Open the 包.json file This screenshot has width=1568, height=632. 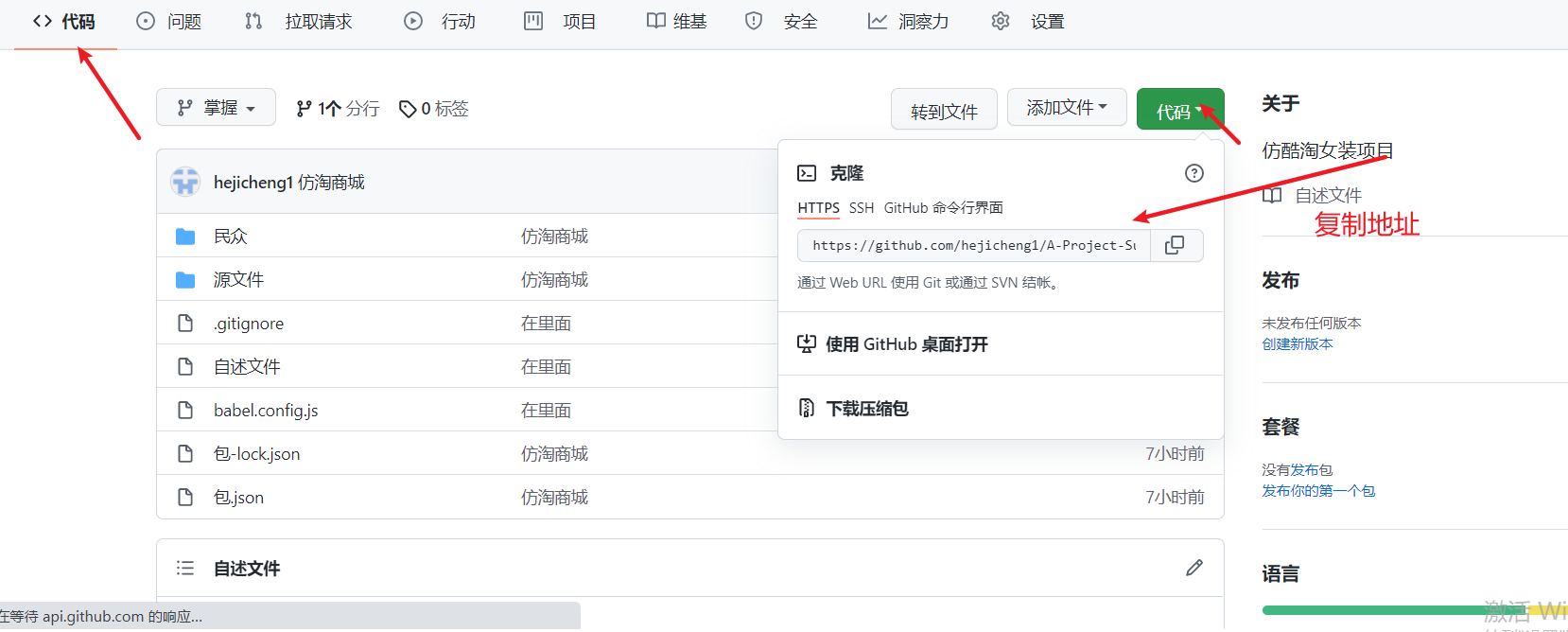click(x=238, y=497)
